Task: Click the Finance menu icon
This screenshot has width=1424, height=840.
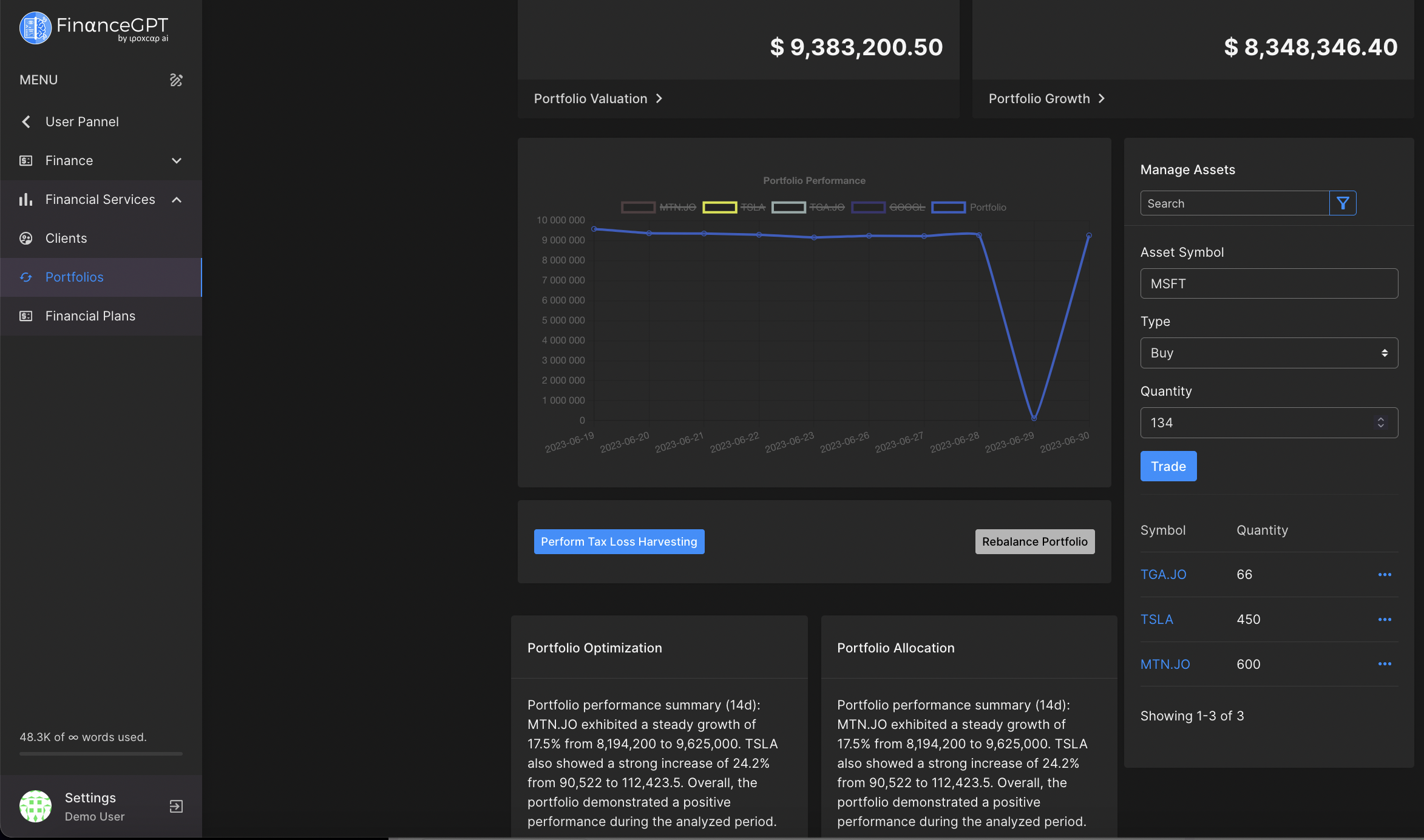Action: click(25, 161)
